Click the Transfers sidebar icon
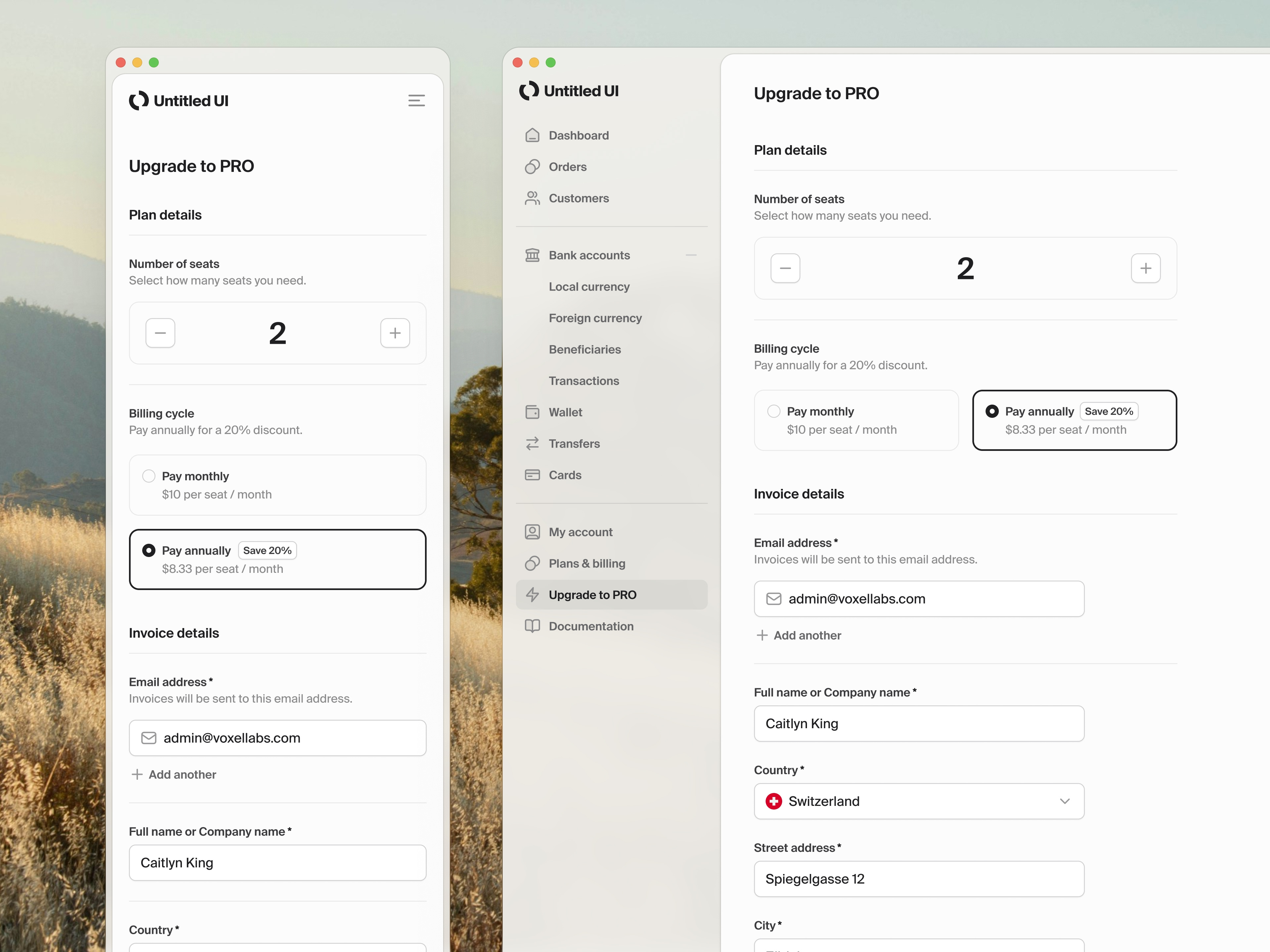The height and width of the screenshot is (952, 1270). click(x=533, y=443)
